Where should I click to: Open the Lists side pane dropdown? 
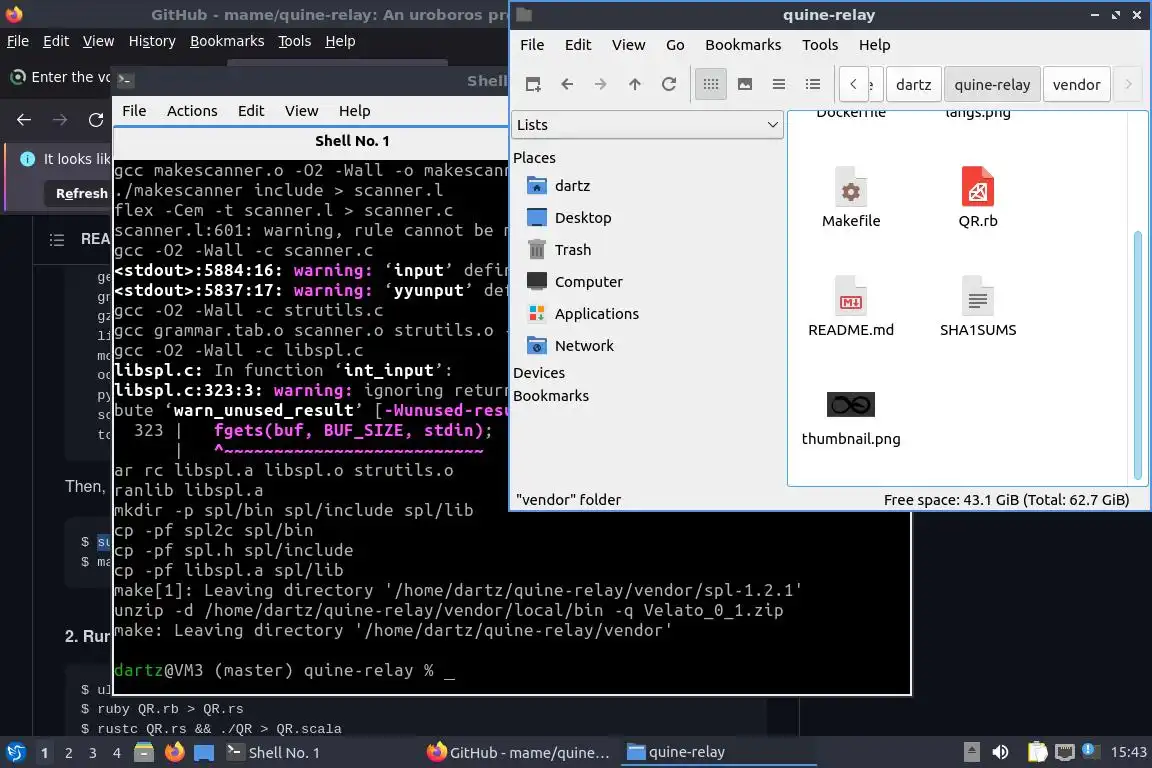click(x=647, y=125)
